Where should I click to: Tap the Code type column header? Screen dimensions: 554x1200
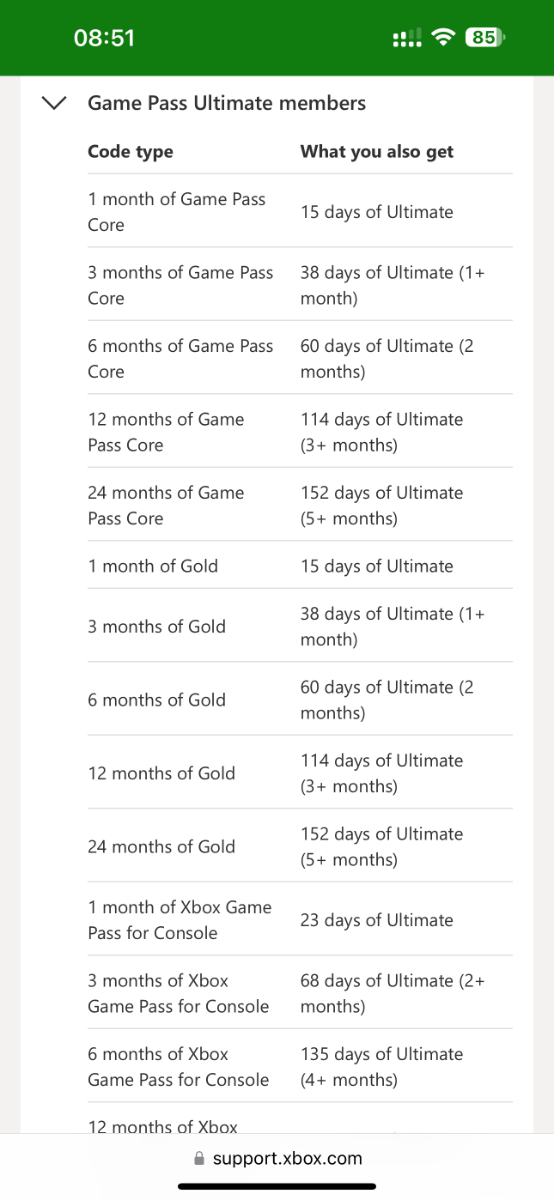click(130, 151)
